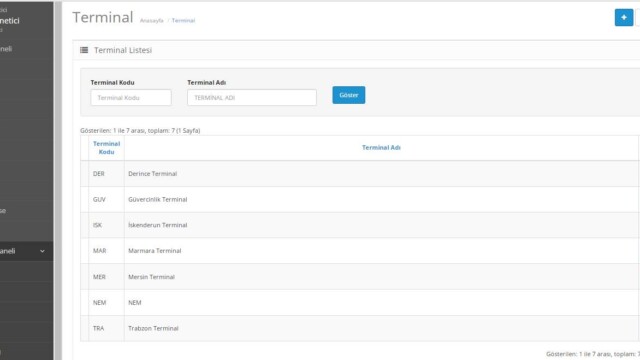Focus the Terminal Kodu input field
The width and height of the screenshot is (640, 360).
[x=131, y=98]
